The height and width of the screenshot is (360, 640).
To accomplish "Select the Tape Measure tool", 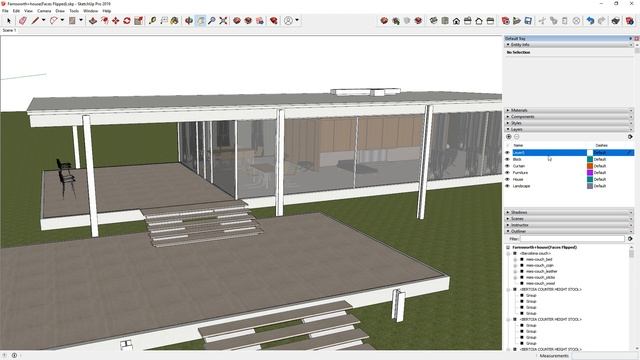I will coord(153,20).
